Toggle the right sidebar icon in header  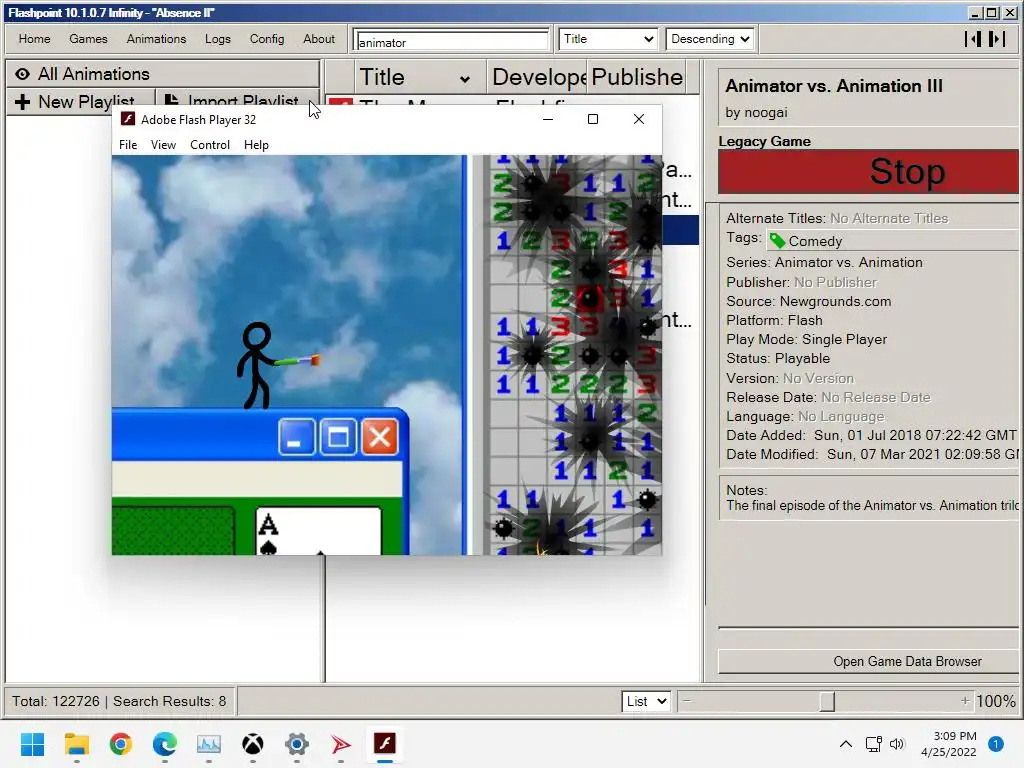click(996, 39)
